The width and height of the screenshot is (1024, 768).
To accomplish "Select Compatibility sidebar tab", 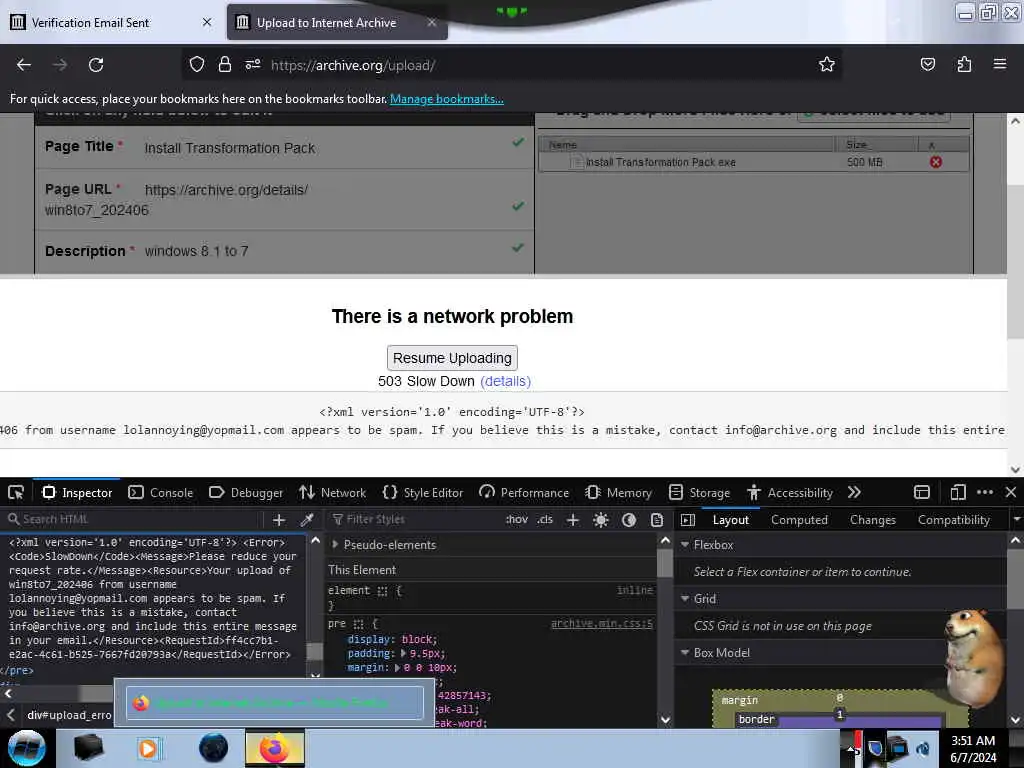I will click(x=953, y=520).
